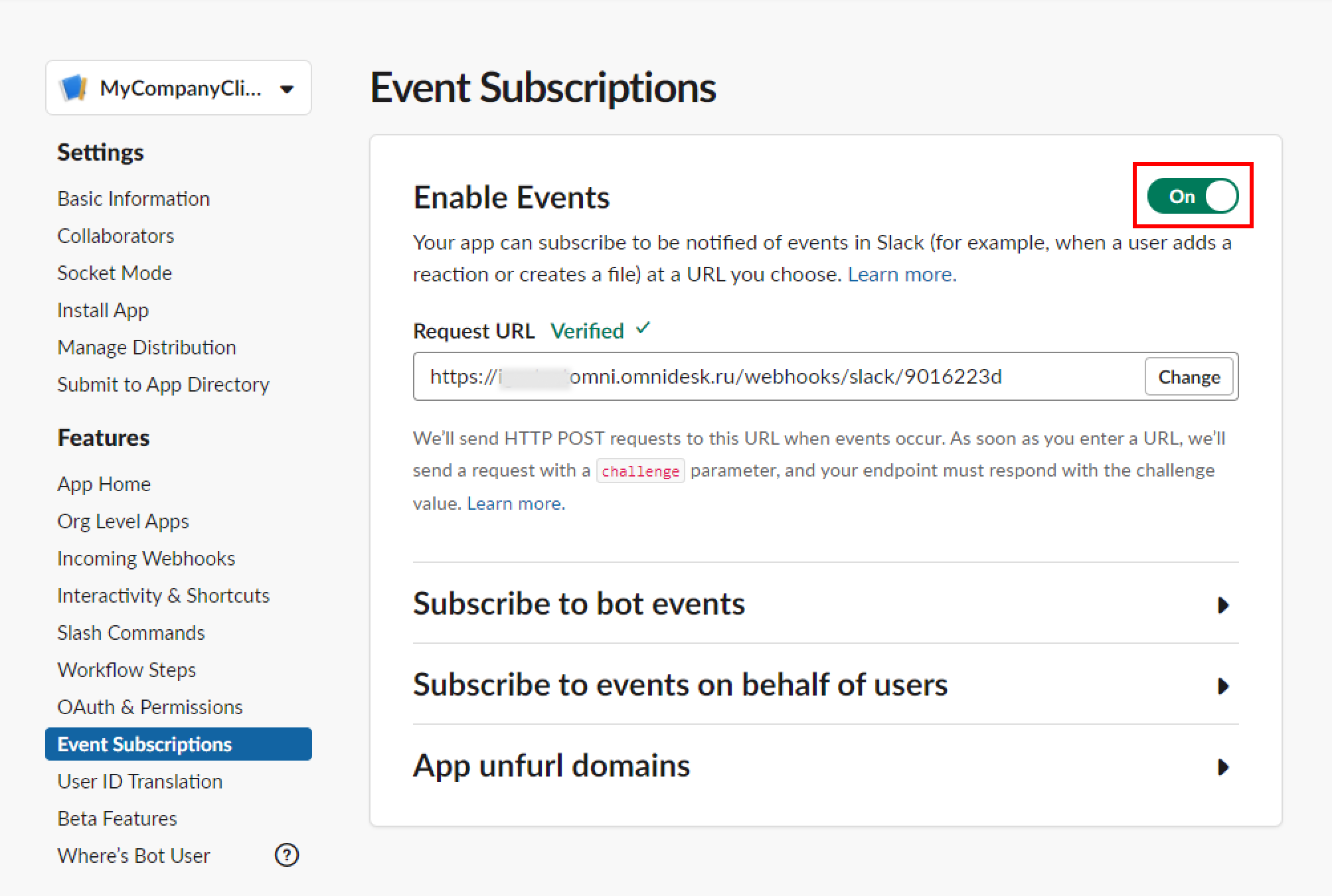Screen dimensions: 1332x896
Task: Go to Interactivity & Shortcuts
Action: click(163, 595)
